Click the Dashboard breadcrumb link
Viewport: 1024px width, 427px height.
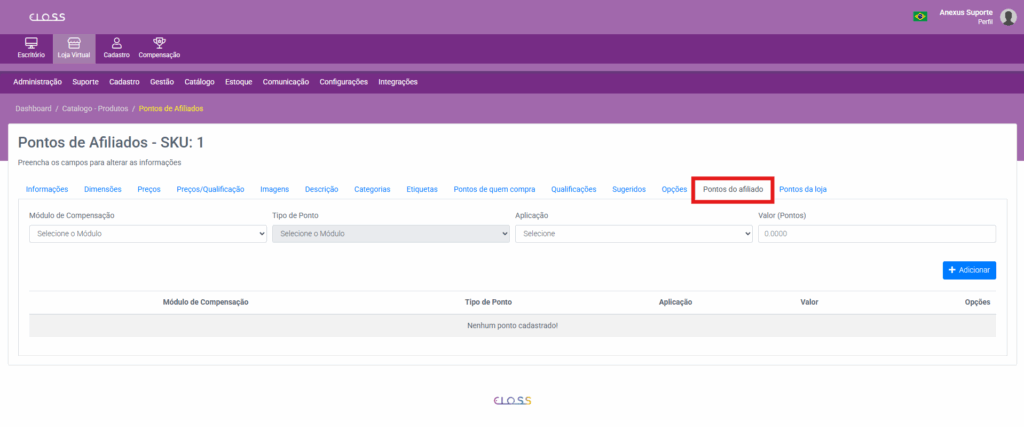(33, 108)
